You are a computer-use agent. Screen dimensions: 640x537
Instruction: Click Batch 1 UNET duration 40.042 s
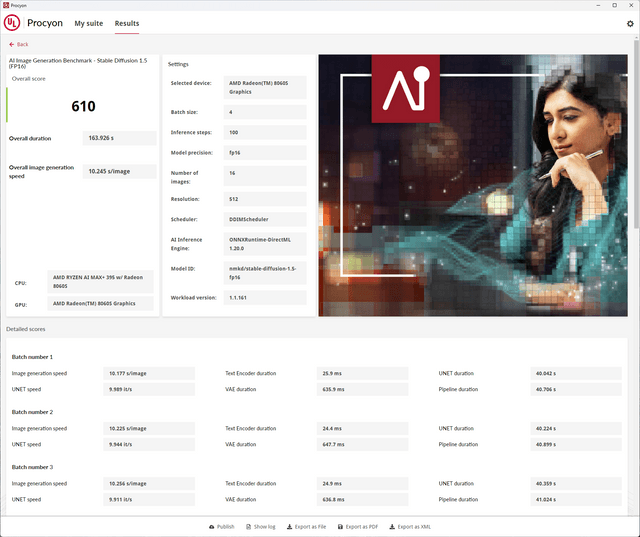(576, 373)
